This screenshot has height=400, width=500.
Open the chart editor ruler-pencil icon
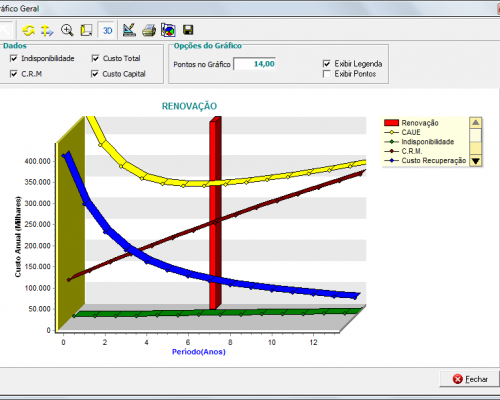[129, 30]
